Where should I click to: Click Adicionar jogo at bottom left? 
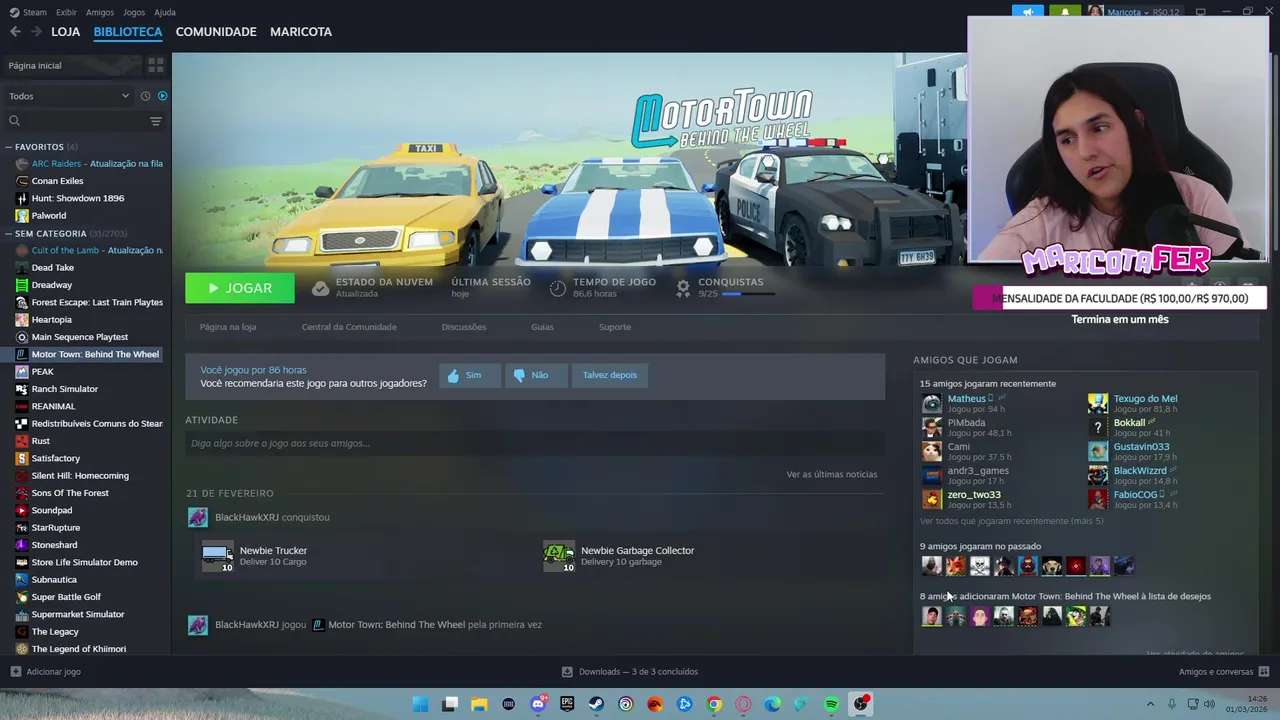(46, 672)
